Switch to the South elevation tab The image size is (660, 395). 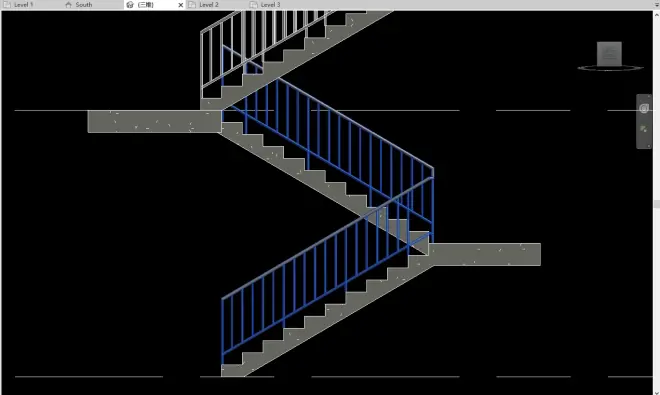point(92,5)
